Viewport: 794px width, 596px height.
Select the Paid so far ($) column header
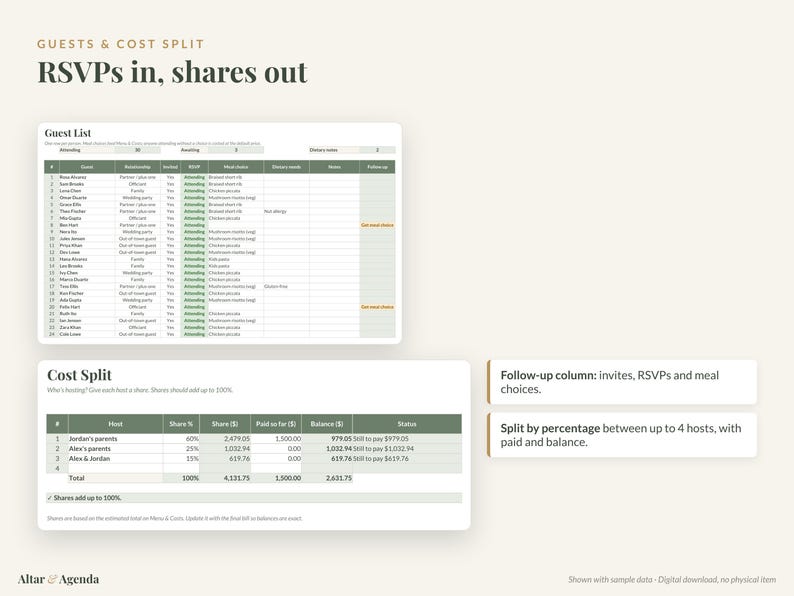point(276,424)
